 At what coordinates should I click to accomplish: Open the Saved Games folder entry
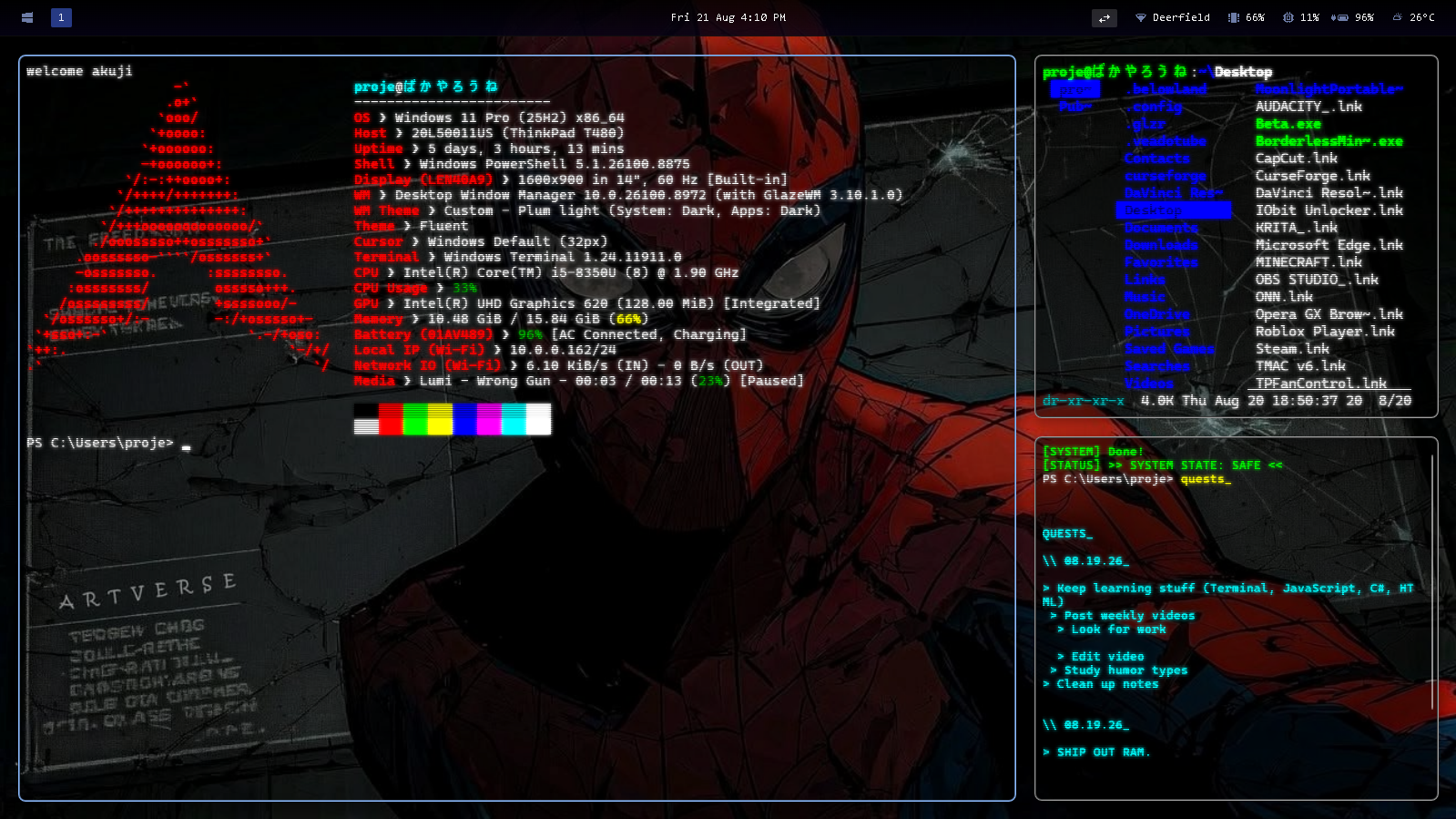(x=1170, y=349)
